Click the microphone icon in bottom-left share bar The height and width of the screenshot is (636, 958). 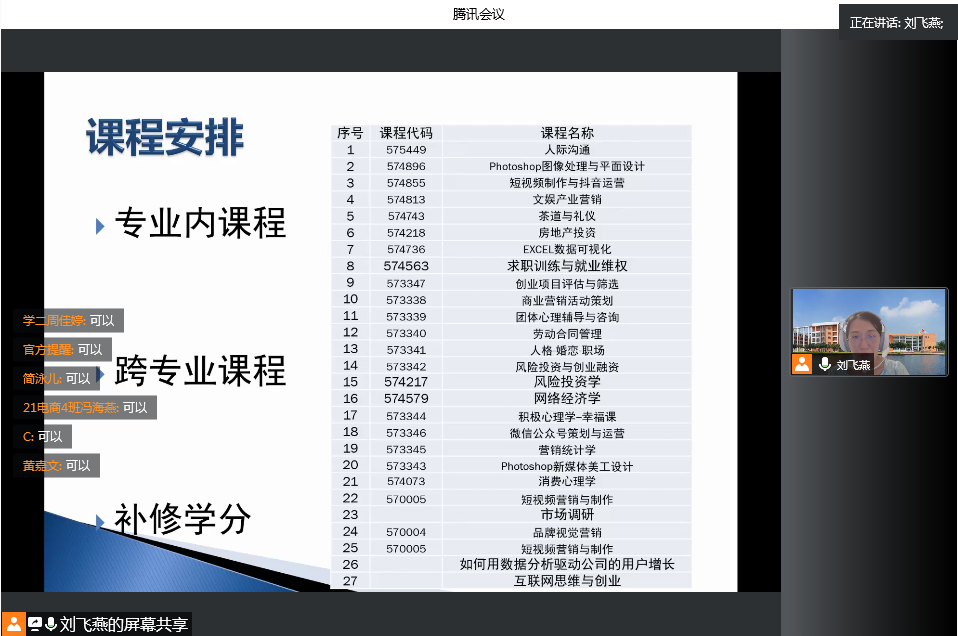click(50, 624)
